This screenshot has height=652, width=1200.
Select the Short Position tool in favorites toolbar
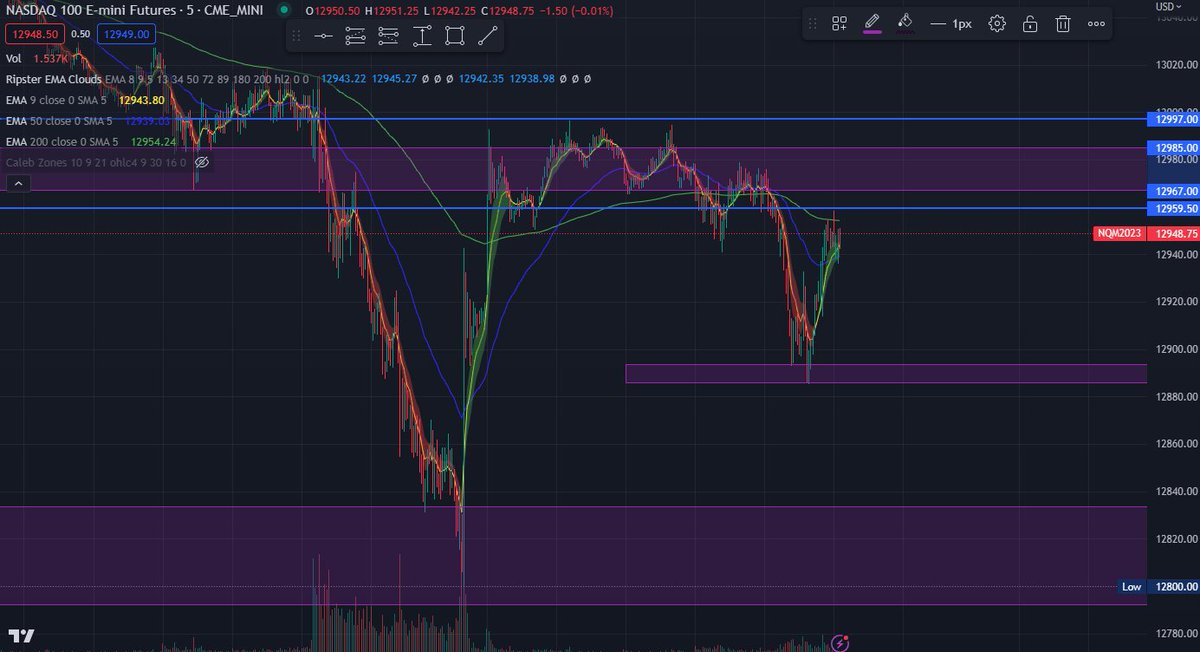pyautogui.click(x=389, y=36)
